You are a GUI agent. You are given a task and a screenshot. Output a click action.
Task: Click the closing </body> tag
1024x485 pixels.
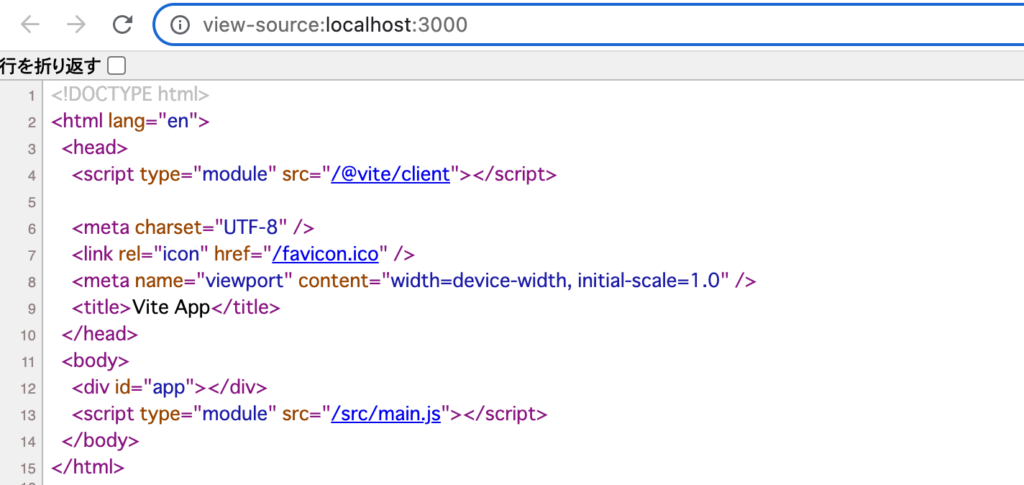pos(101,440)
